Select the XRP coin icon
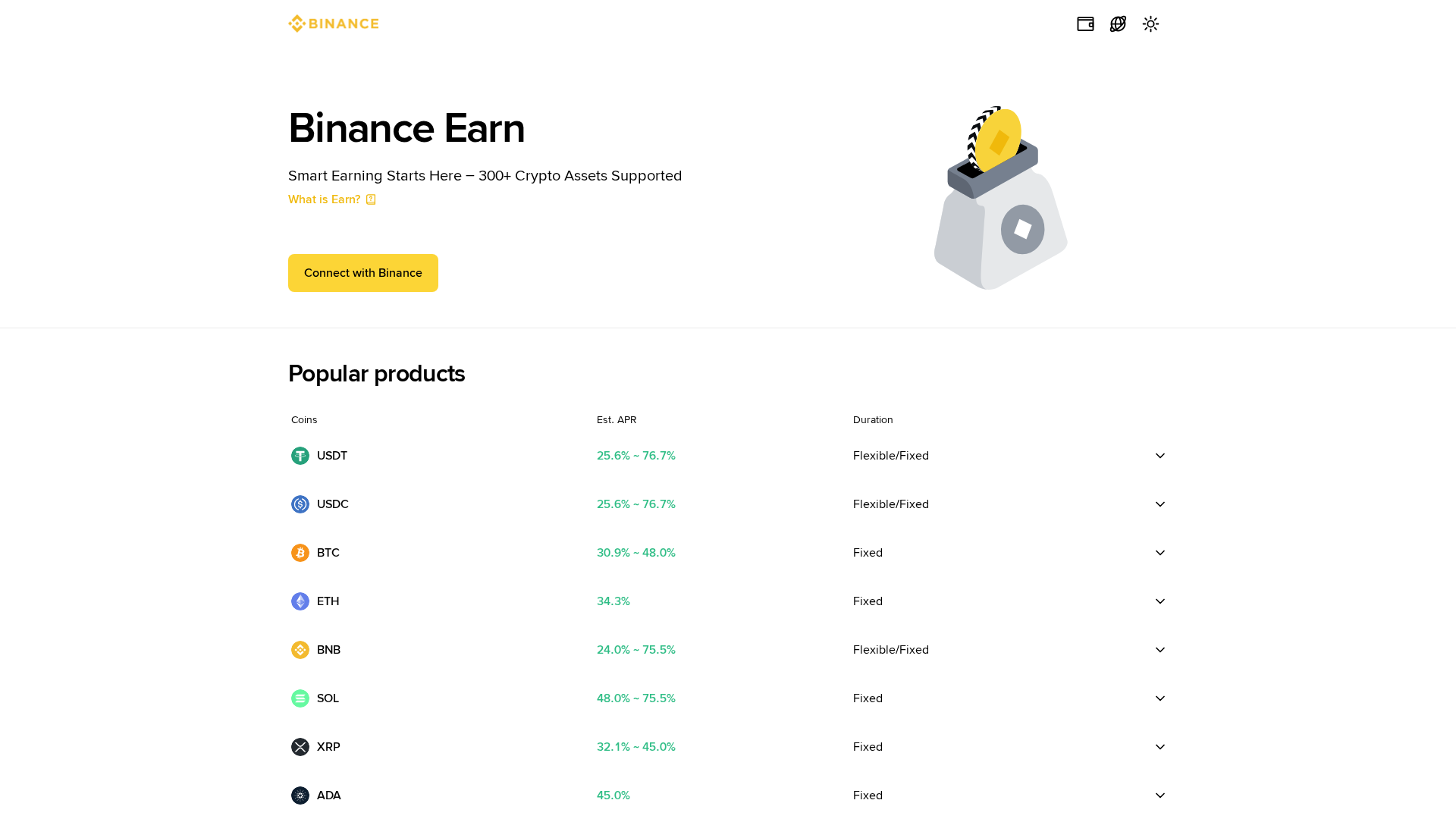This screenshot has height=819, width=1456. (300, 747)
